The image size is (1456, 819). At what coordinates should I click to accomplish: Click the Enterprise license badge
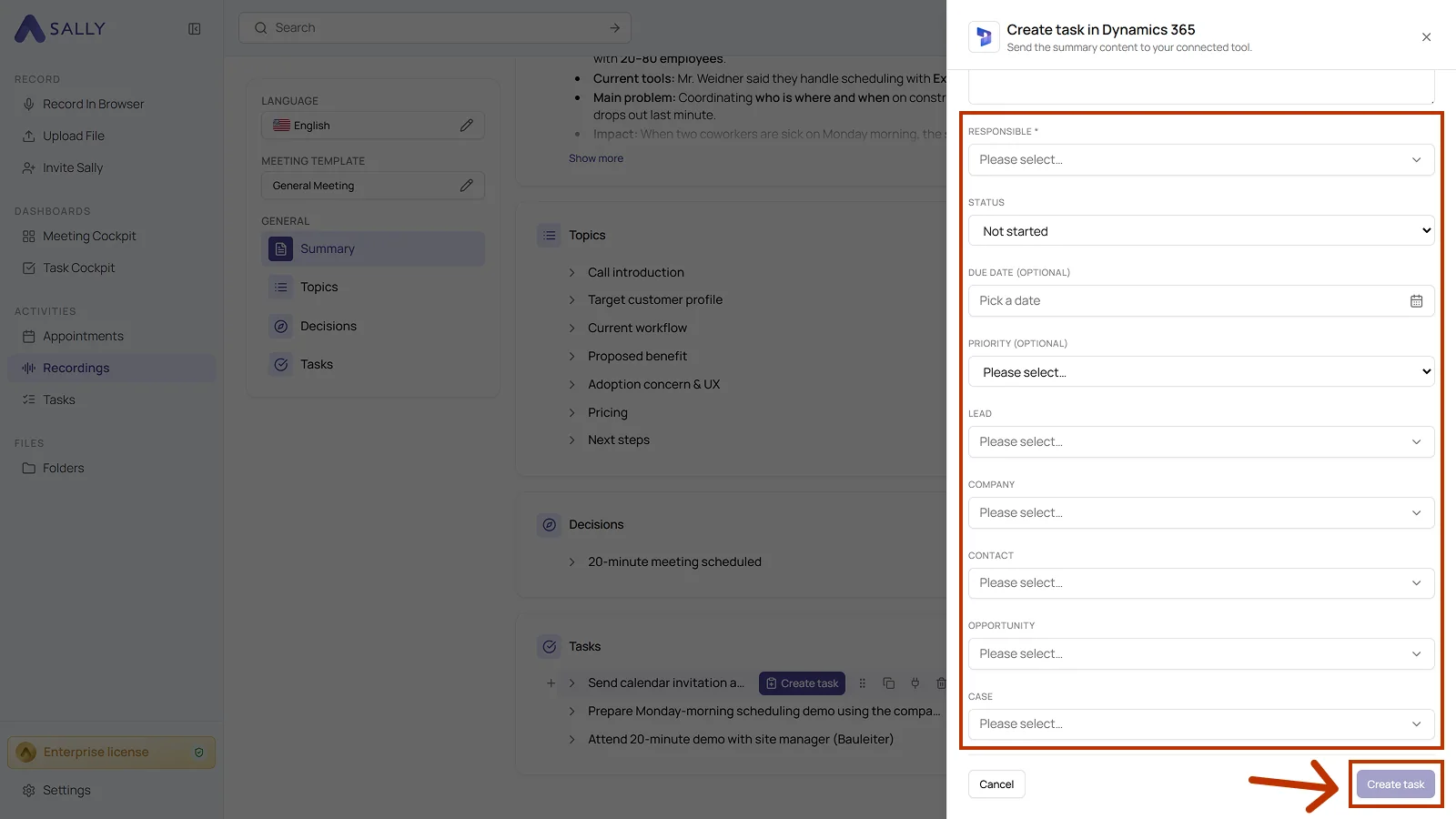112,753
